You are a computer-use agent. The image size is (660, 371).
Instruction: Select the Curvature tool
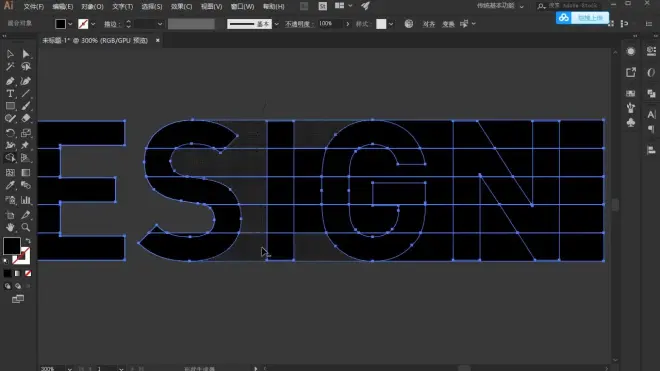coord(26,81)
